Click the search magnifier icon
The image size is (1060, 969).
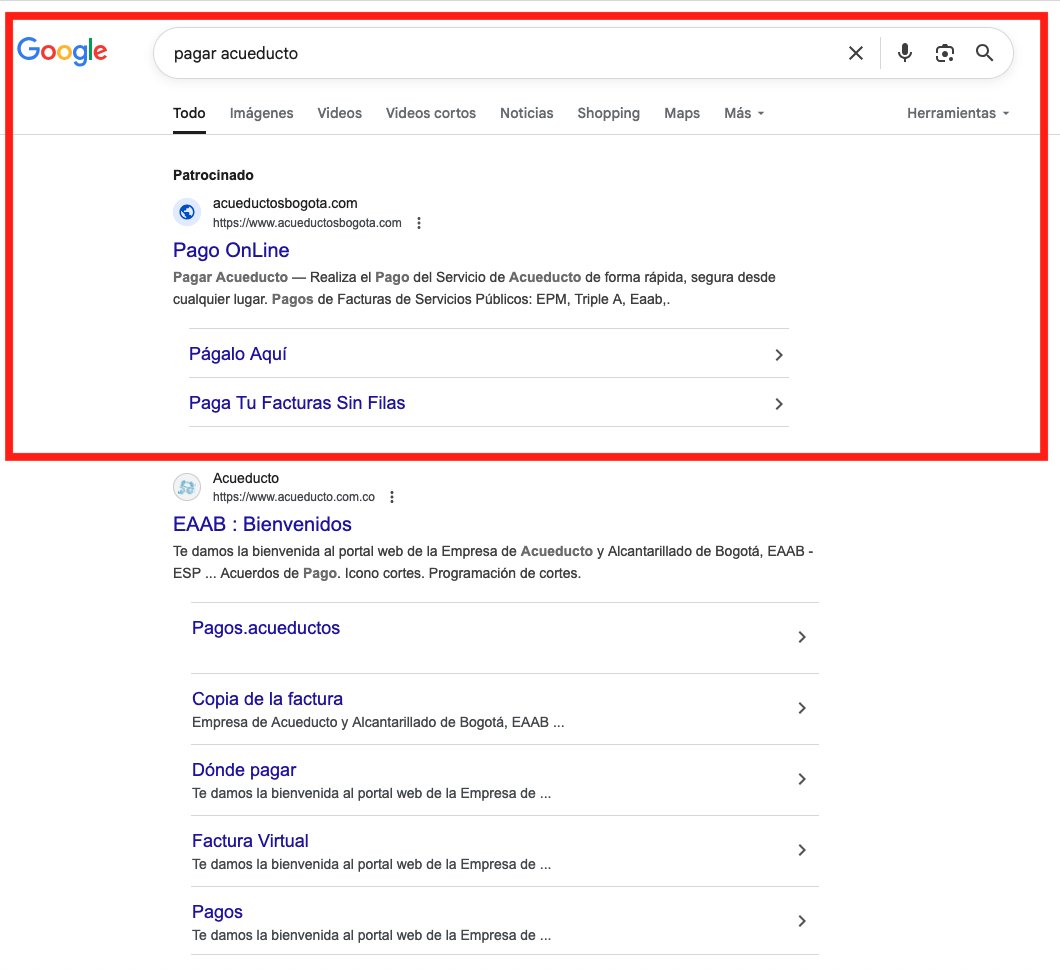(985, 53)
